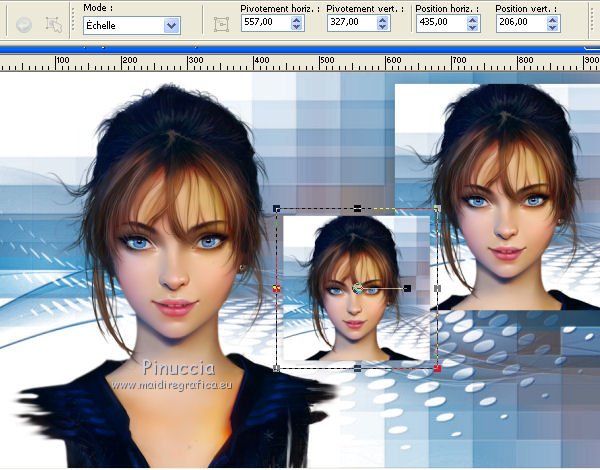Viewport: 600px width, 470px height.
Task: Click the red bottom-right selection corner handle
Action: tap(437, 368)
